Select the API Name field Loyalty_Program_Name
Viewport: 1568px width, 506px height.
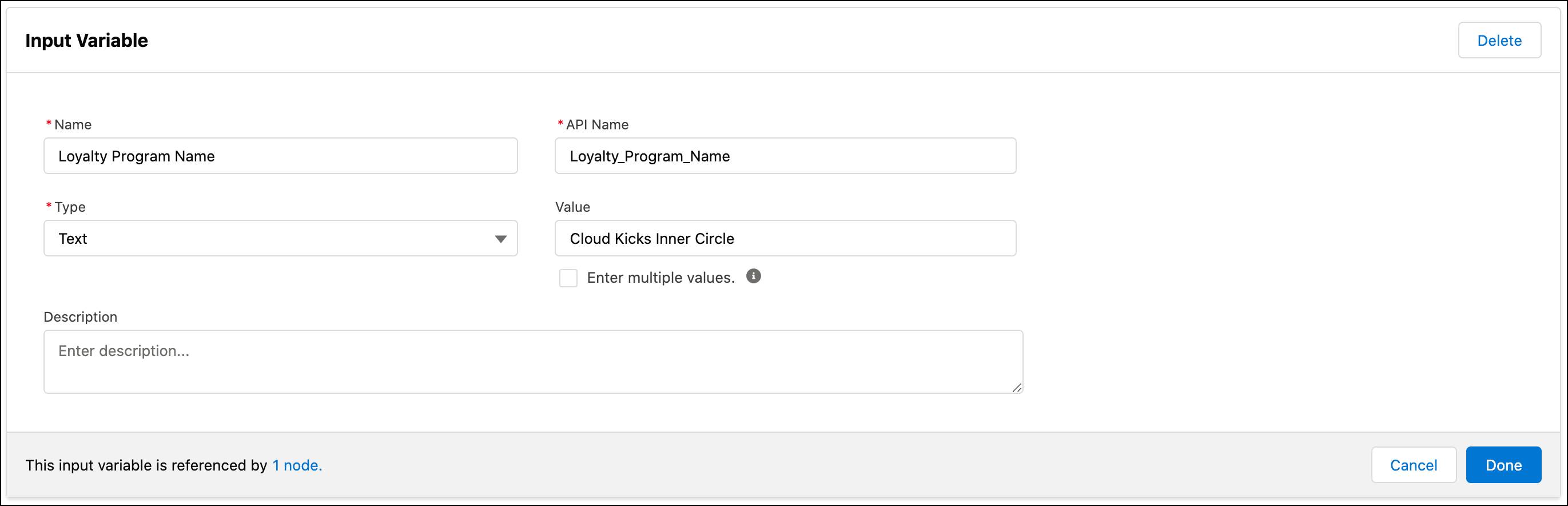[x=785, y=156]
